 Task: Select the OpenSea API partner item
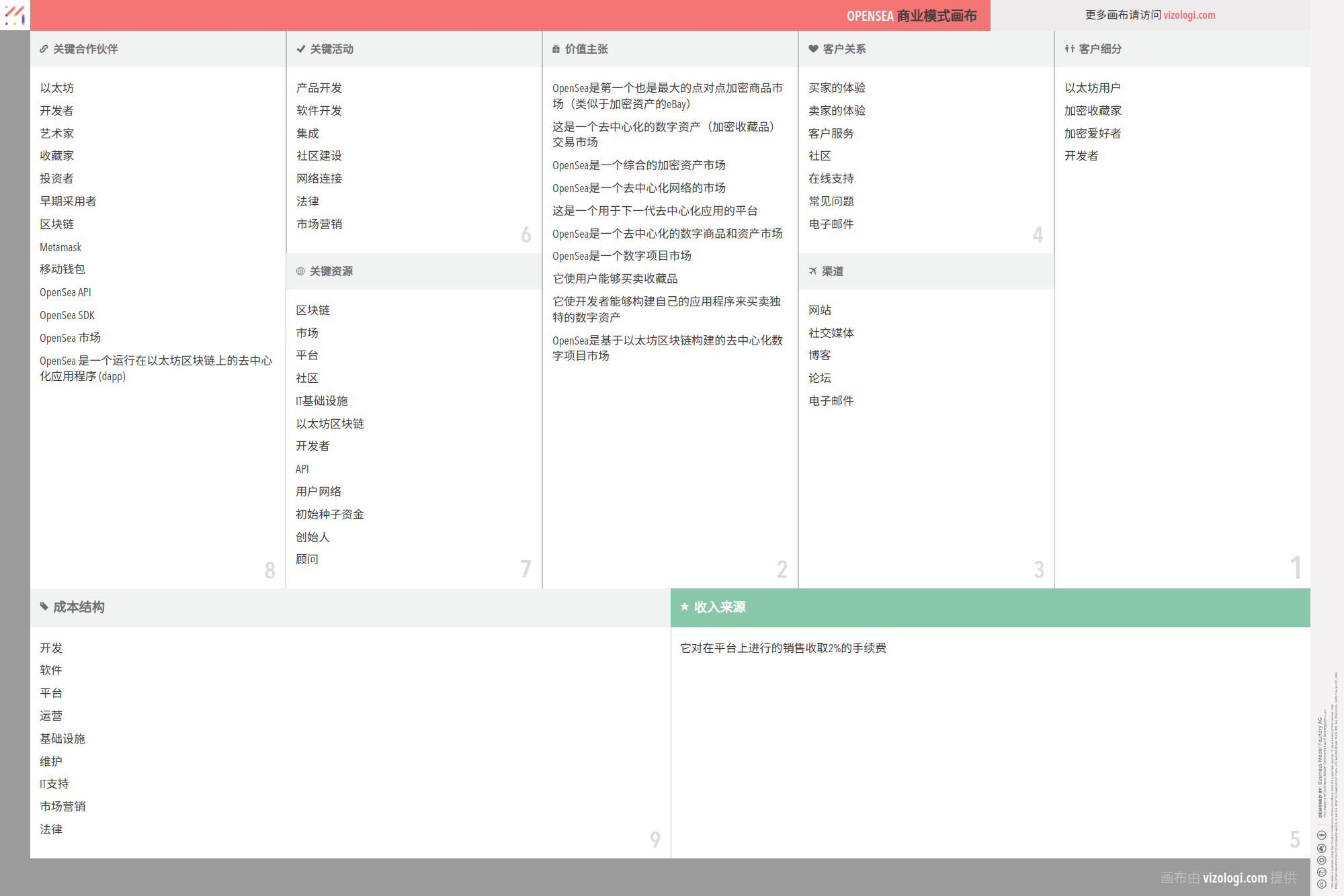[x=65, y=292]
